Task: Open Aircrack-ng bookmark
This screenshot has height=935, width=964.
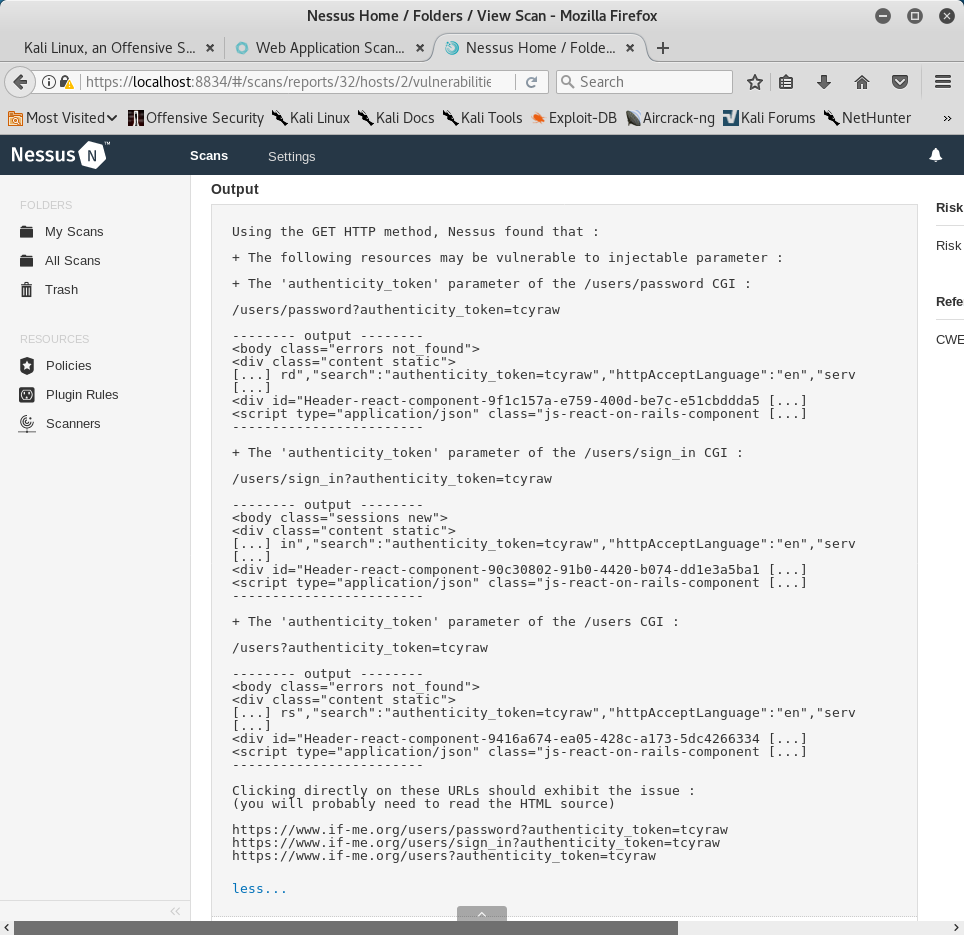Action: (x=670, y=118)
